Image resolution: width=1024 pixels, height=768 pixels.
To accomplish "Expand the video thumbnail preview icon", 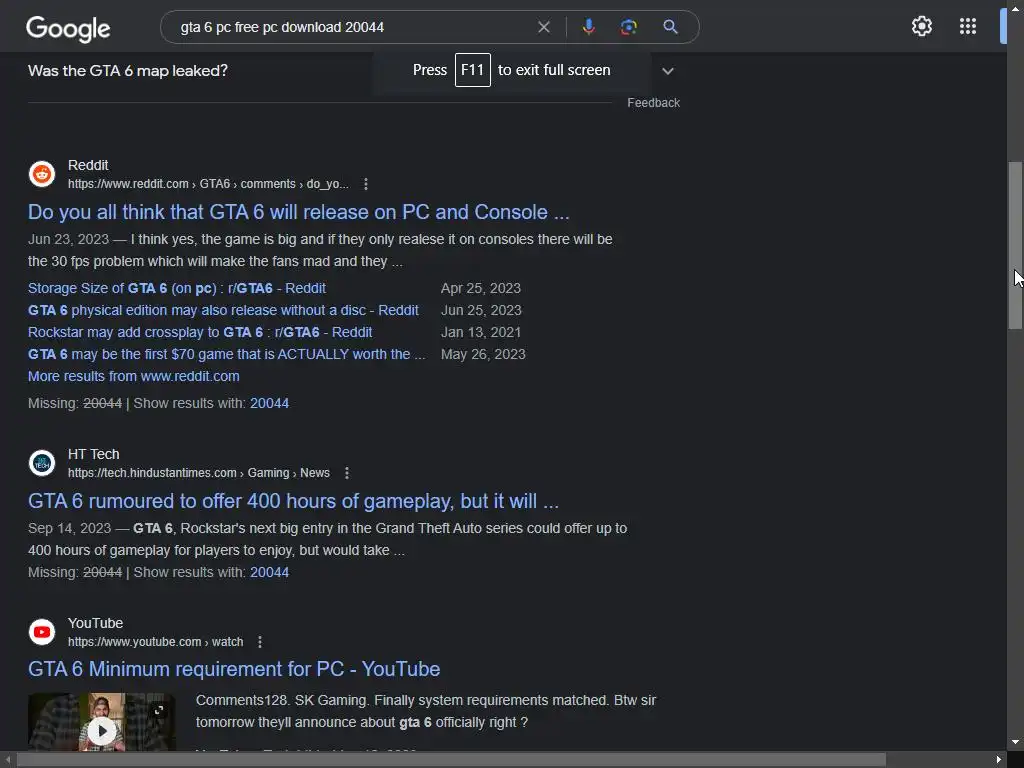I will pyautogui.click(x=159, y=710).
